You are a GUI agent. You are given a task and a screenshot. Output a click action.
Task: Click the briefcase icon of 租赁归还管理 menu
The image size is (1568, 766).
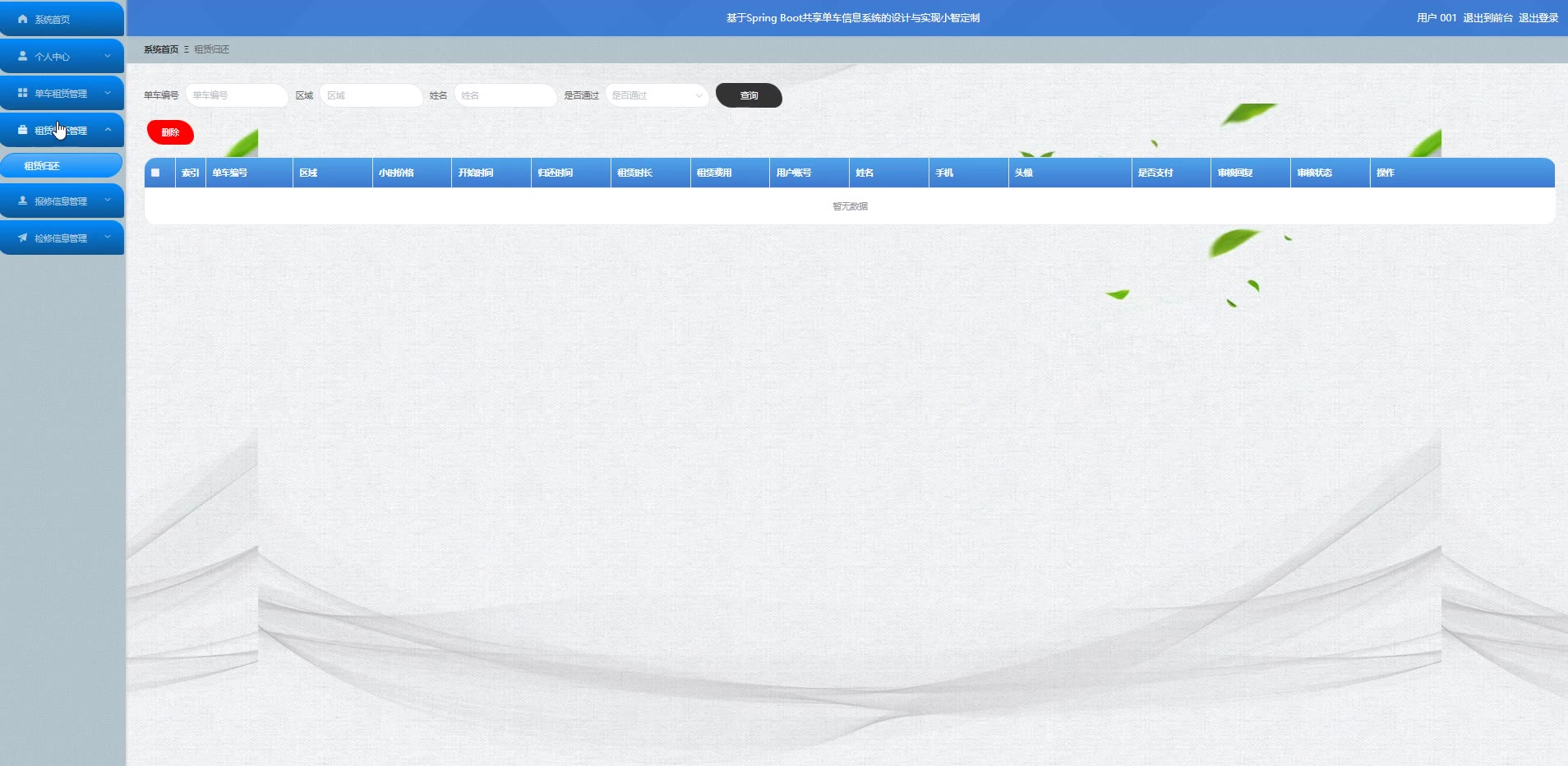click(23, 130)
